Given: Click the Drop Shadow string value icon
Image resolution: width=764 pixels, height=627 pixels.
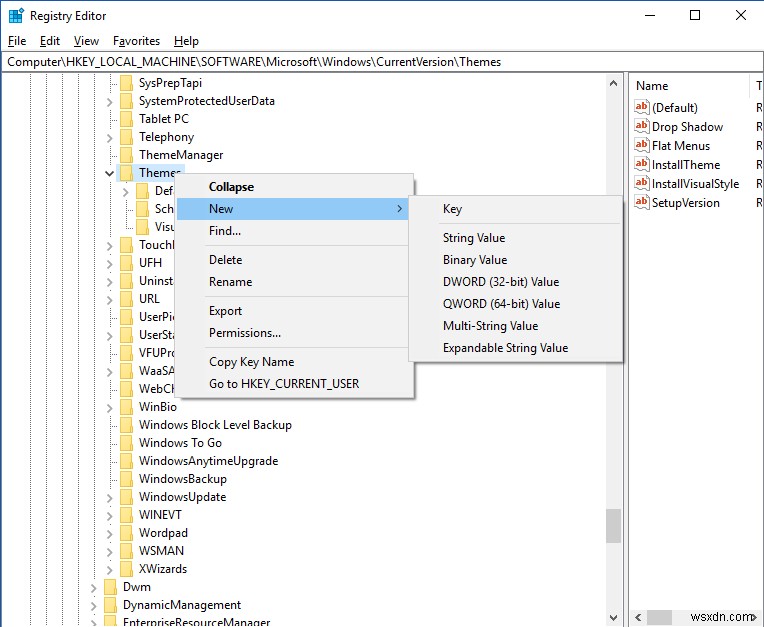Looking at the screenshot, I should click(x=642, y=126).
